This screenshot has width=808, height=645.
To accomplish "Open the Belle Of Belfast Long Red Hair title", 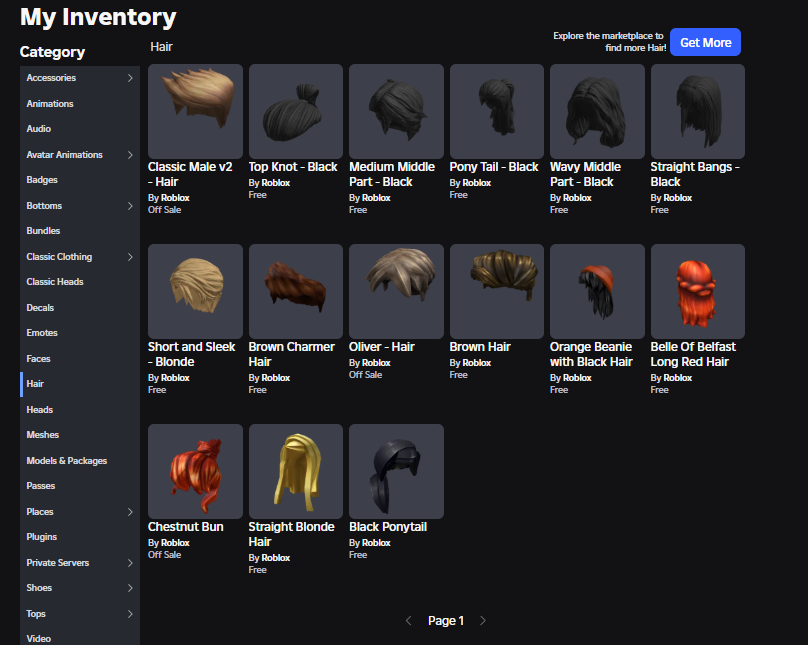I will point(693,354).
